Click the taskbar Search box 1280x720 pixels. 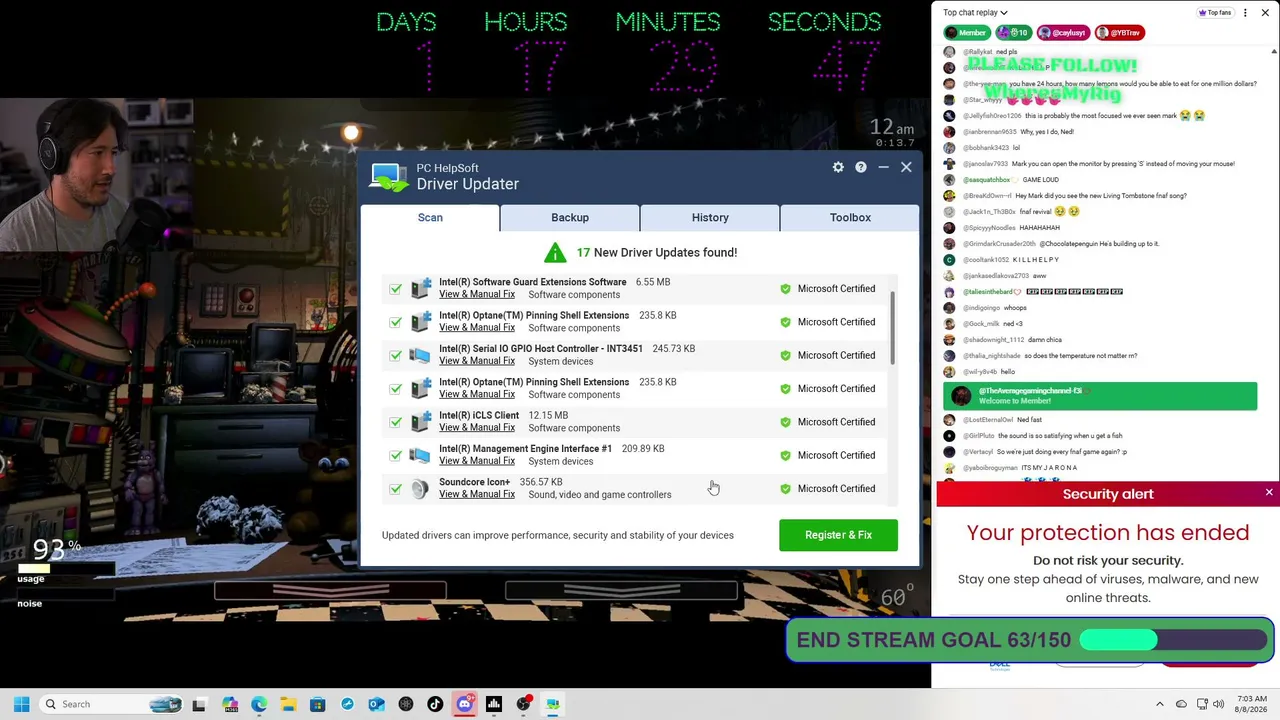pos(111,704)
